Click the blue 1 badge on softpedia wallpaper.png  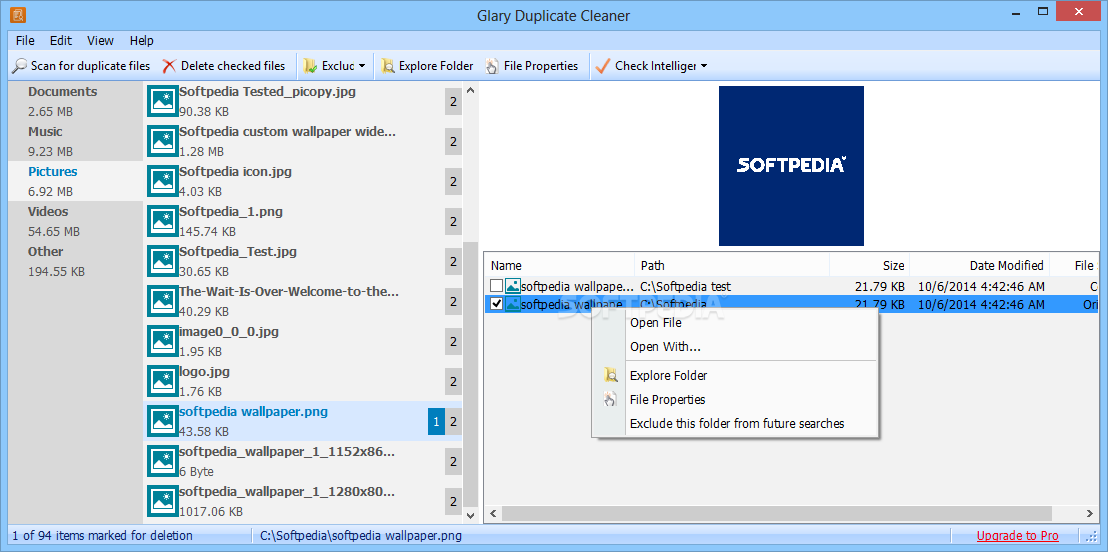(x=436, y=421)
